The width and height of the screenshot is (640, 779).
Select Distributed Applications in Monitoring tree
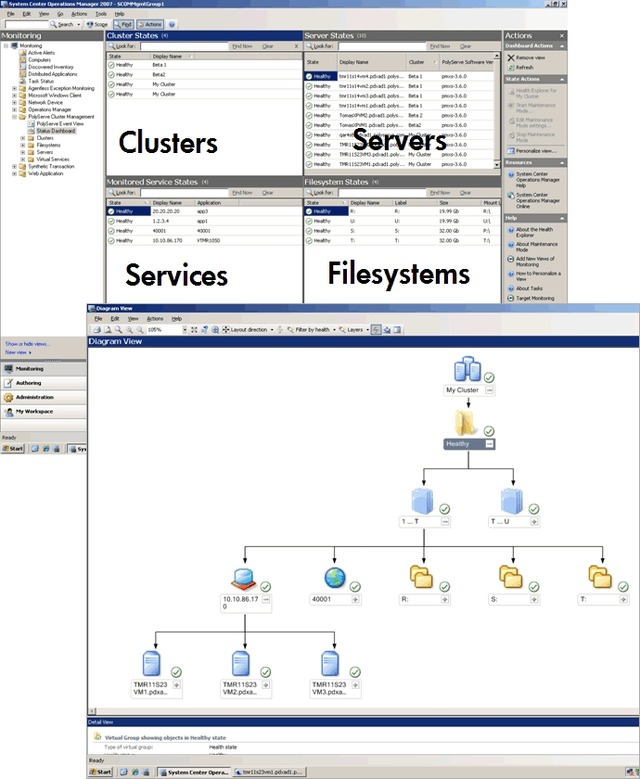[53, 74]
